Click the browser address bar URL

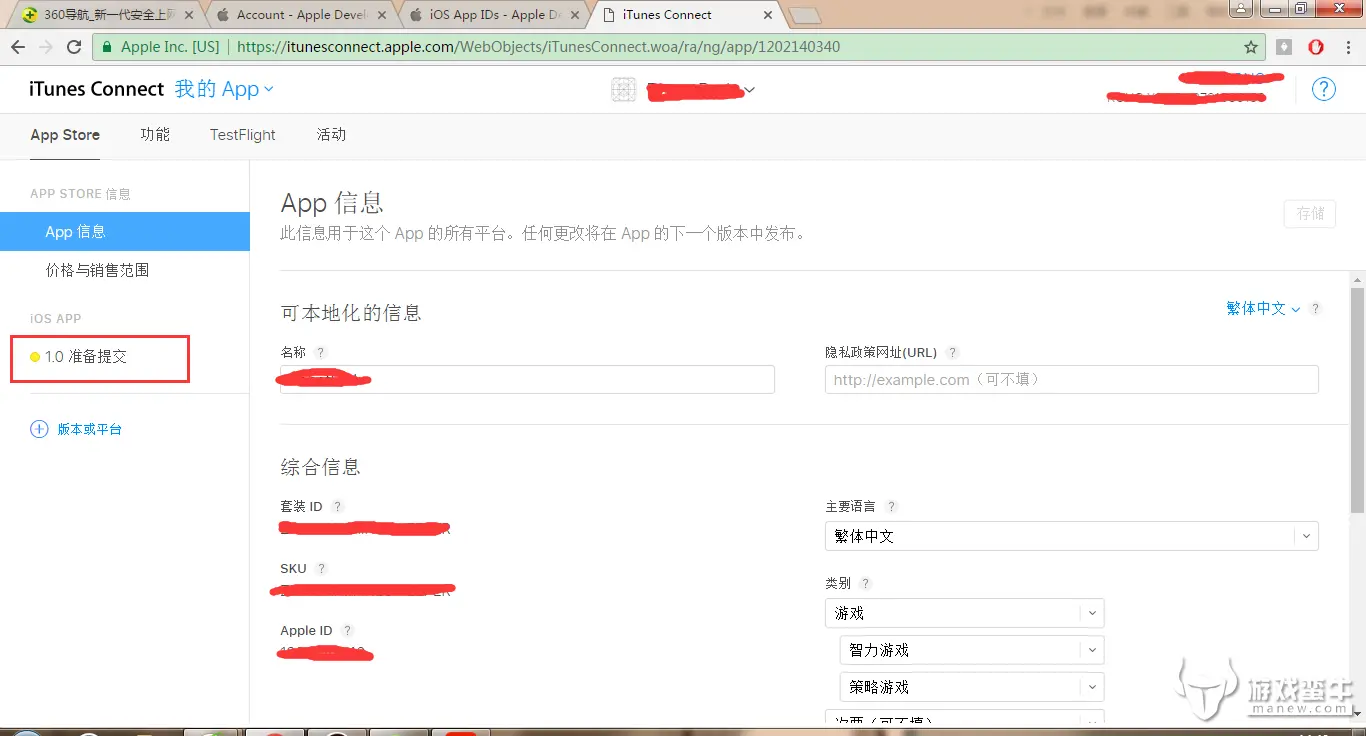click(539, 47)
